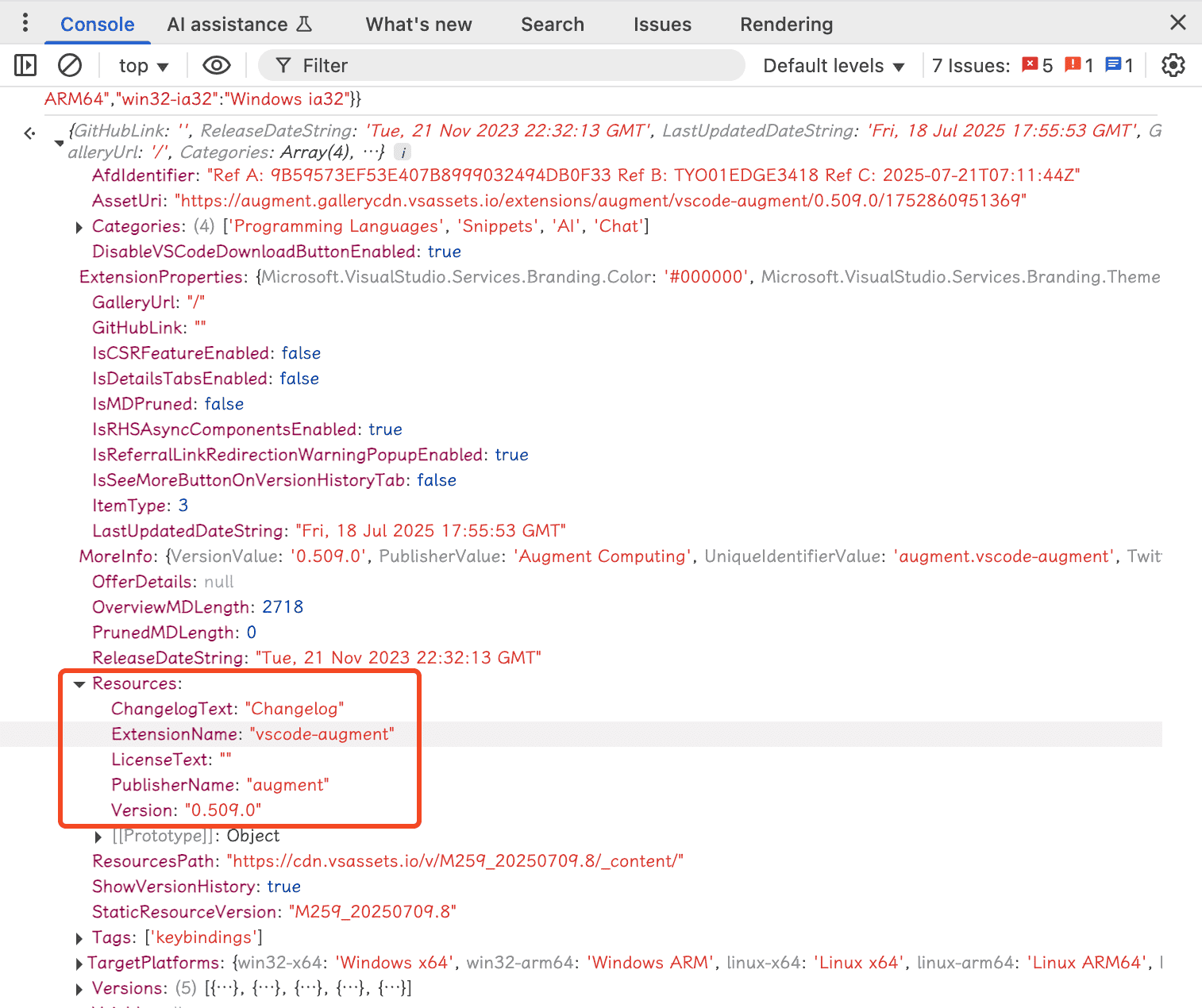Click the object info badge icon

point(403,152)
